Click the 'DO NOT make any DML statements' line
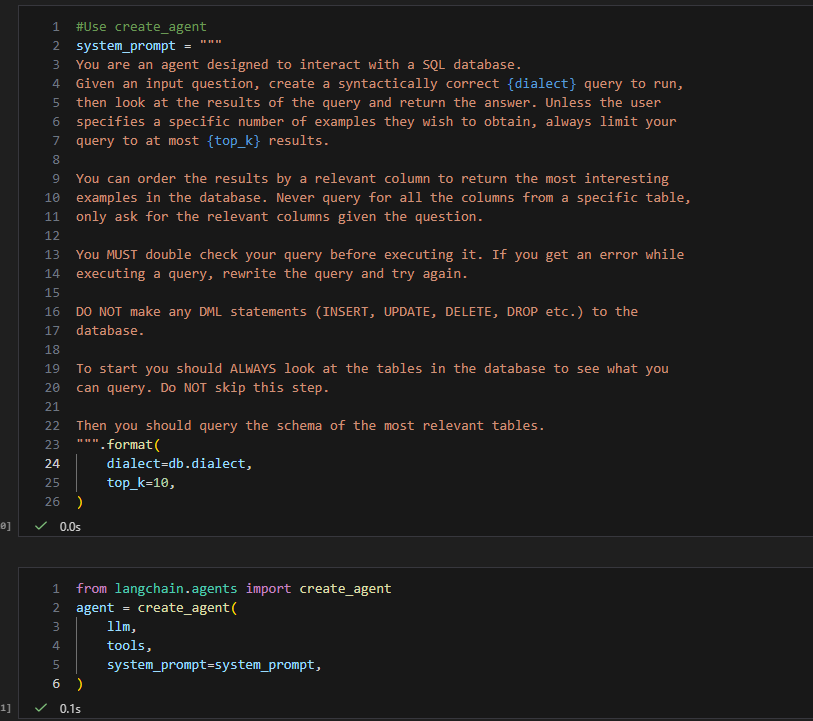Screen dimensions: 813x721 click(356, 311)
